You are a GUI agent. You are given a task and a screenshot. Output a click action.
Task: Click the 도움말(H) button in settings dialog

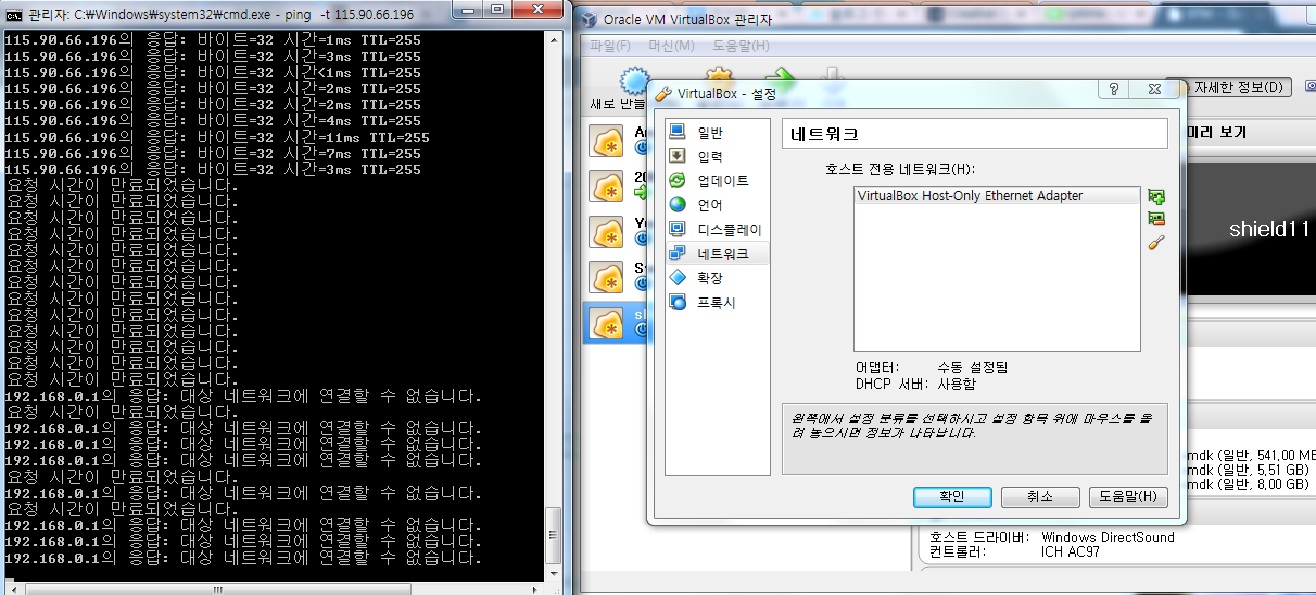click(1127, 497)
